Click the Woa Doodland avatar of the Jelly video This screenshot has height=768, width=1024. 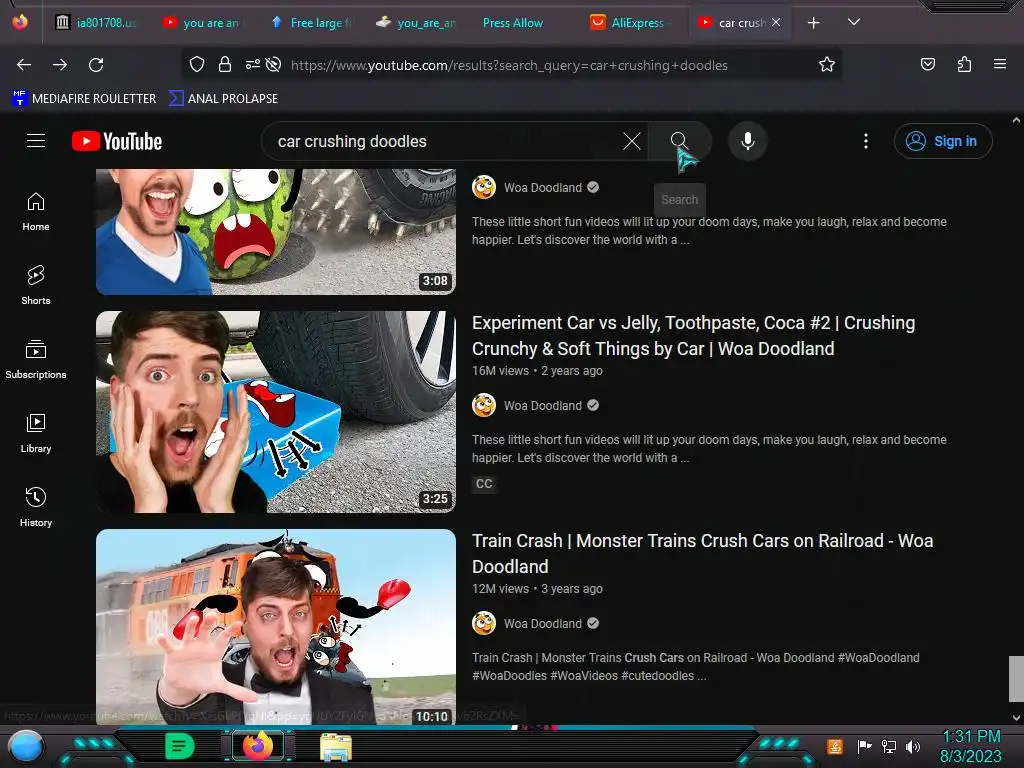[x=484, y=406]
